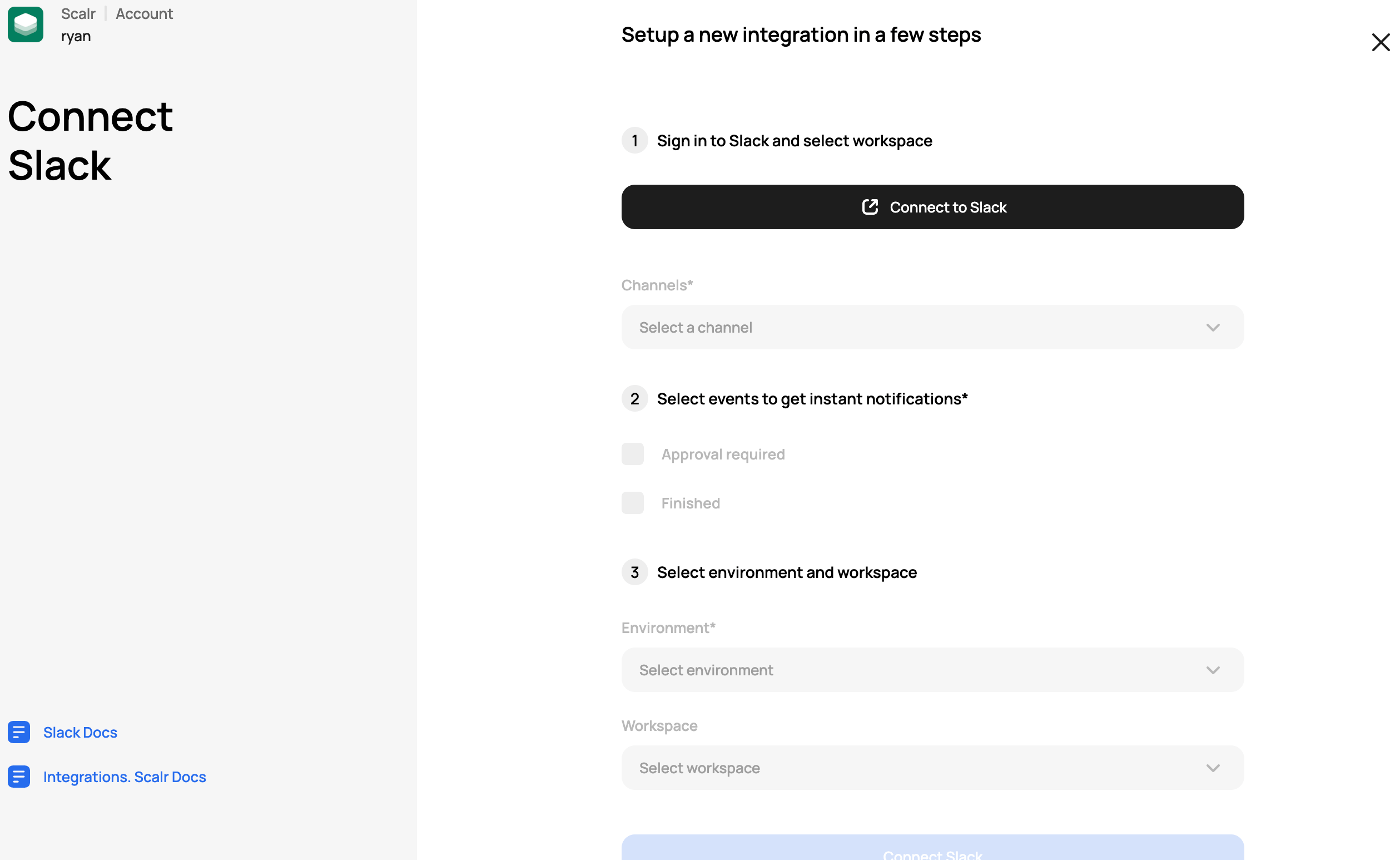Click the step 3 number badge

point(634,572)
